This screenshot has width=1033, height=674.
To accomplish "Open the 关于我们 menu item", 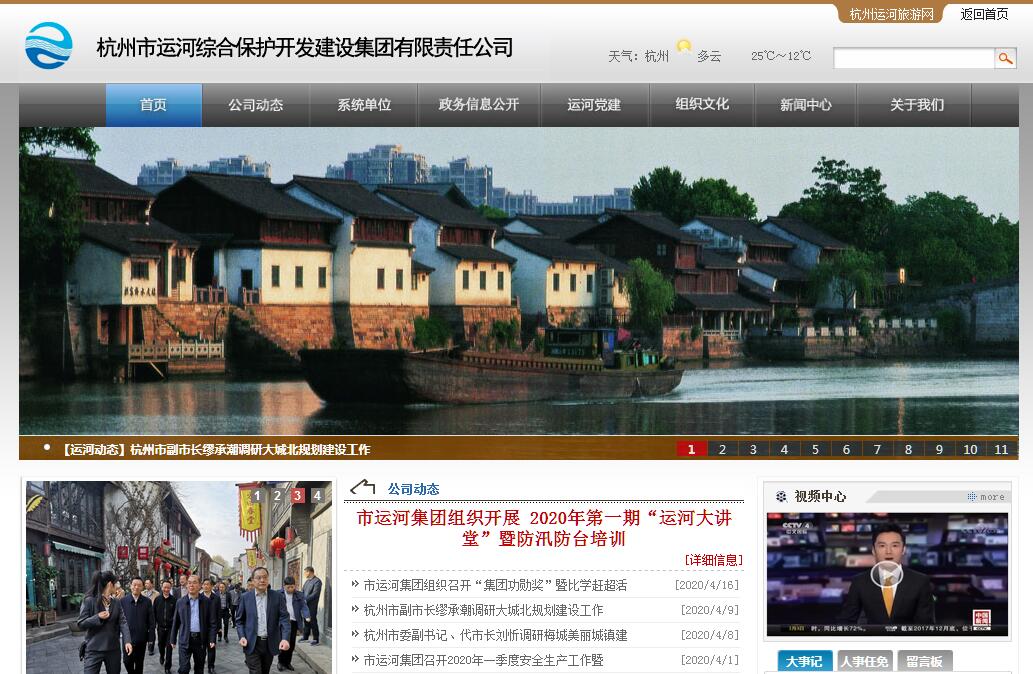I will click(x=916, y=105).
